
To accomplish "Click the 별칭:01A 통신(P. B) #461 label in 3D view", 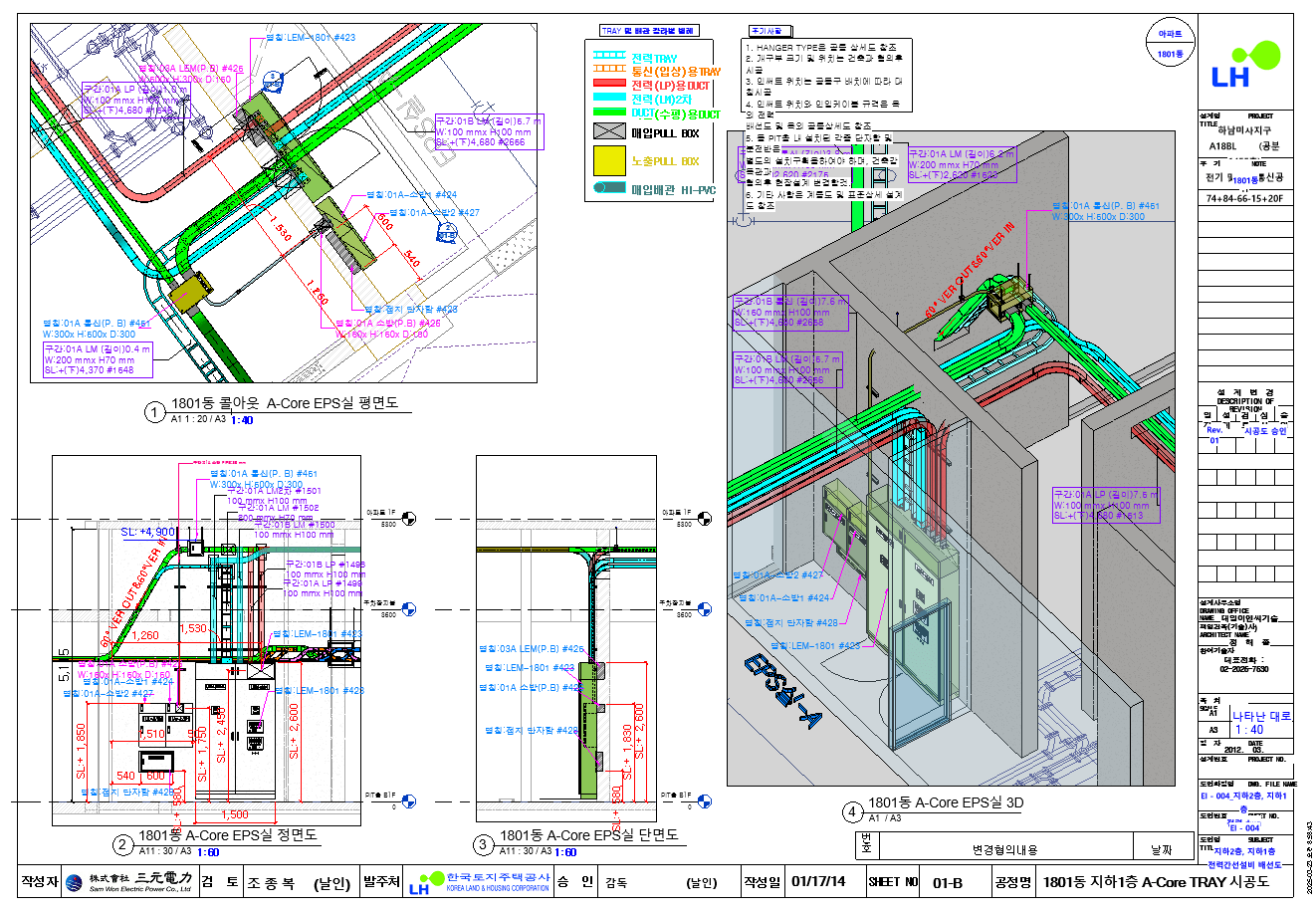I will (x=1106, y=206).
